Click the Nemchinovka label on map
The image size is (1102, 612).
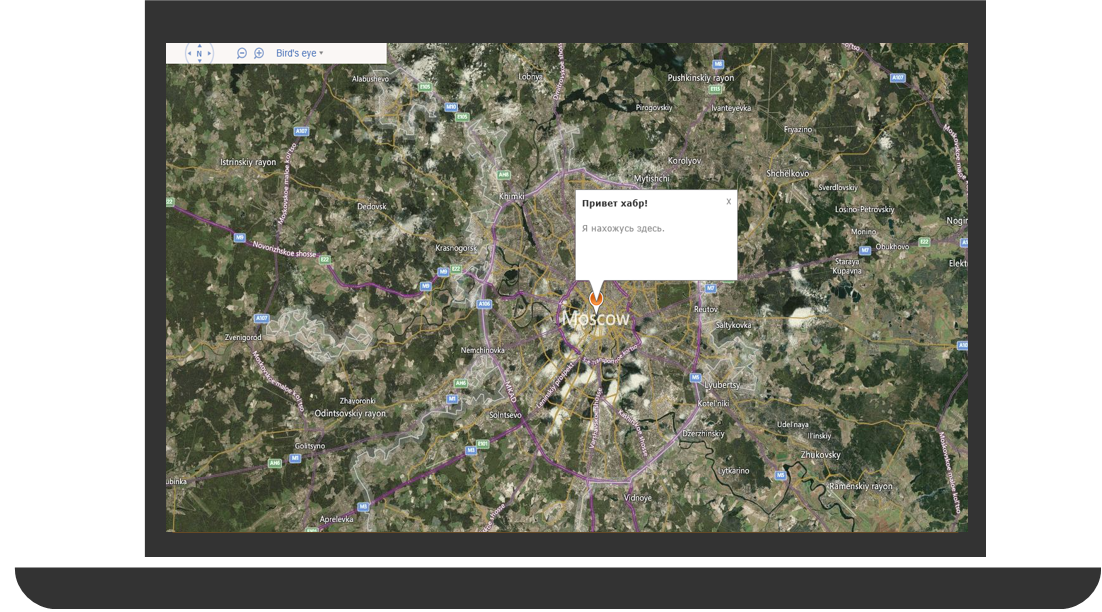pyautogui.click(x=482, y=350)
